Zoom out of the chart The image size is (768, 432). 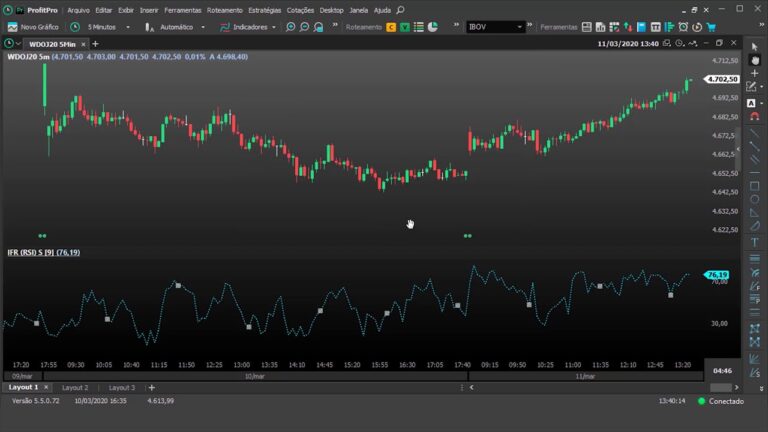[x=304, y=27]
